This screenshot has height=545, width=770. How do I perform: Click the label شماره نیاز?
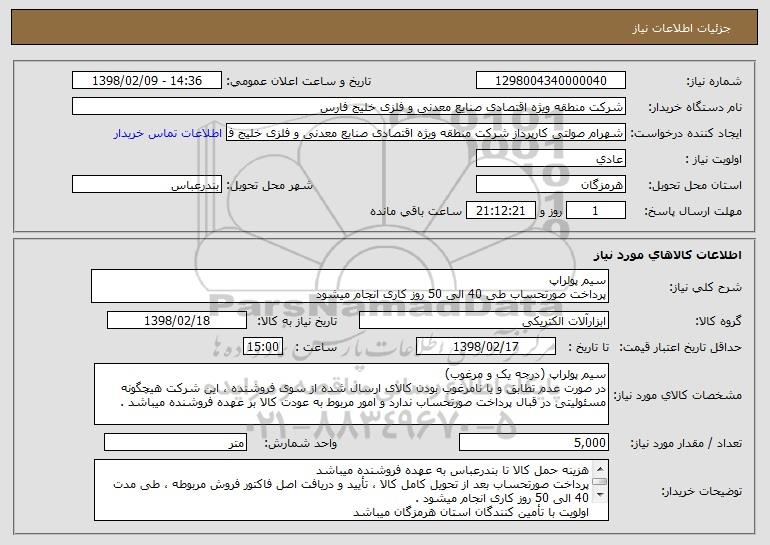[714, 81]
